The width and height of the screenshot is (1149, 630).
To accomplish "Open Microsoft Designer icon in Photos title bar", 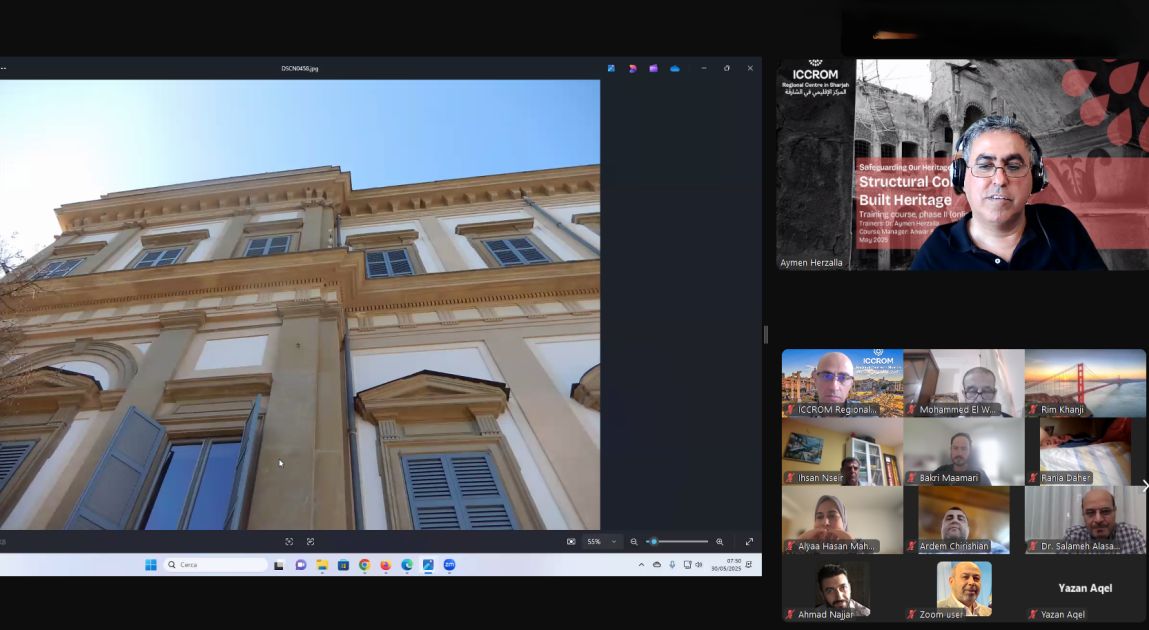I will coord(632,68).
